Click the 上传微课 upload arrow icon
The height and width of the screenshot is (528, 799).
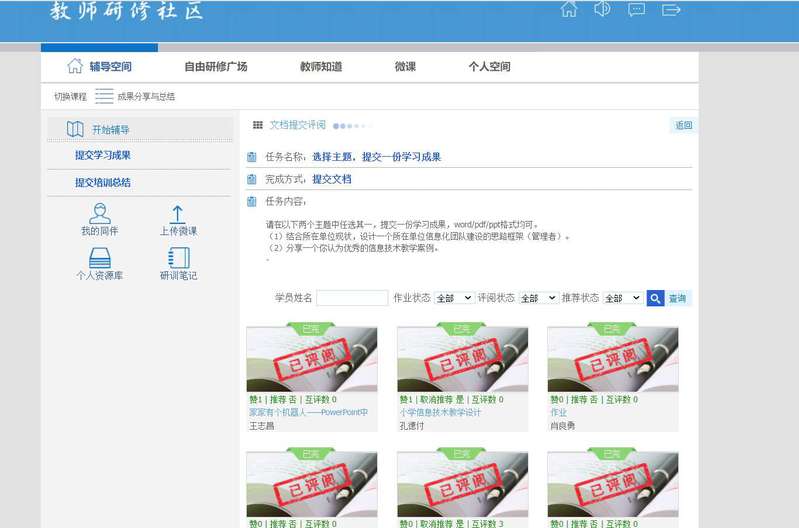click(x=177, y=215)
